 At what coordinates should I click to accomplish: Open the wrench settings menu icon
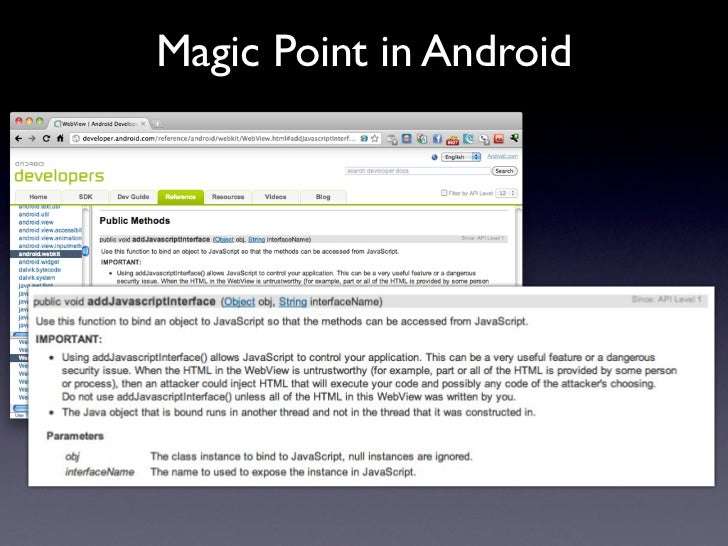(514, 138)
